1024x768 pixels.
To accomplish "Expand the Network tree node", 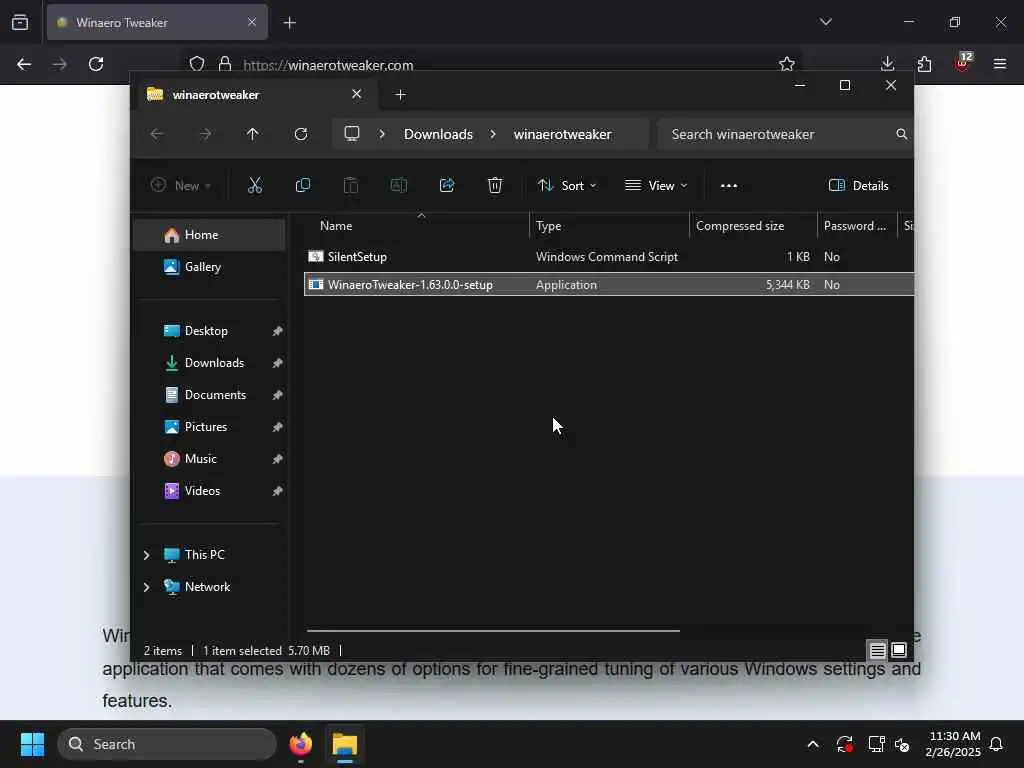I will click(146, 586).
